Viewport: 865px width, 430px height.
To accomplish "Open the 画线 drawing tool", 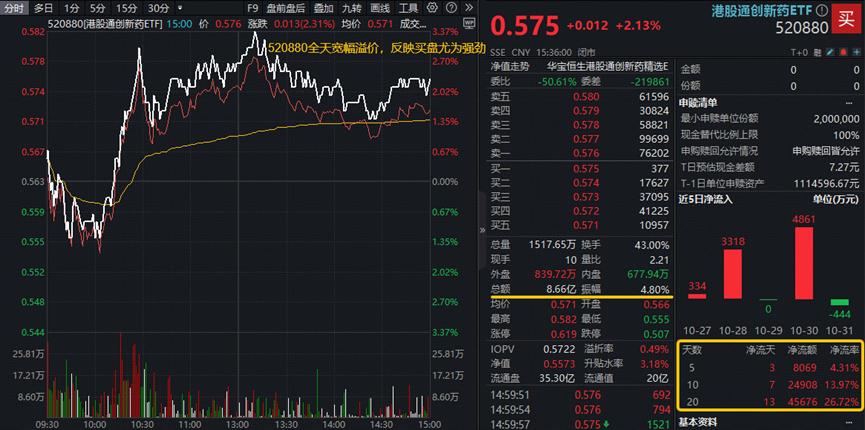I will 380,8.
